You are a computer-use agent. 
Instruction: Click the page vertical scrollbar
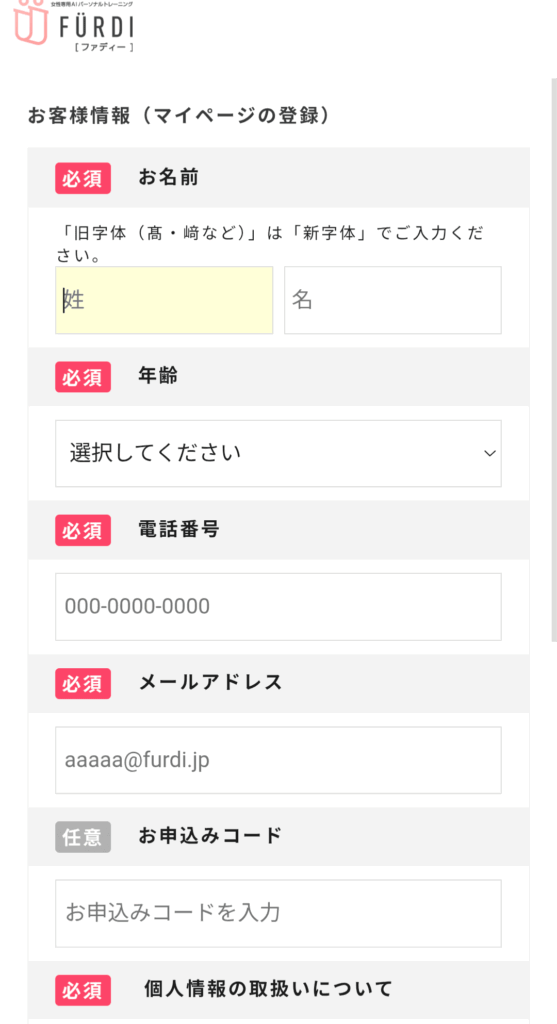coord(554,359)
